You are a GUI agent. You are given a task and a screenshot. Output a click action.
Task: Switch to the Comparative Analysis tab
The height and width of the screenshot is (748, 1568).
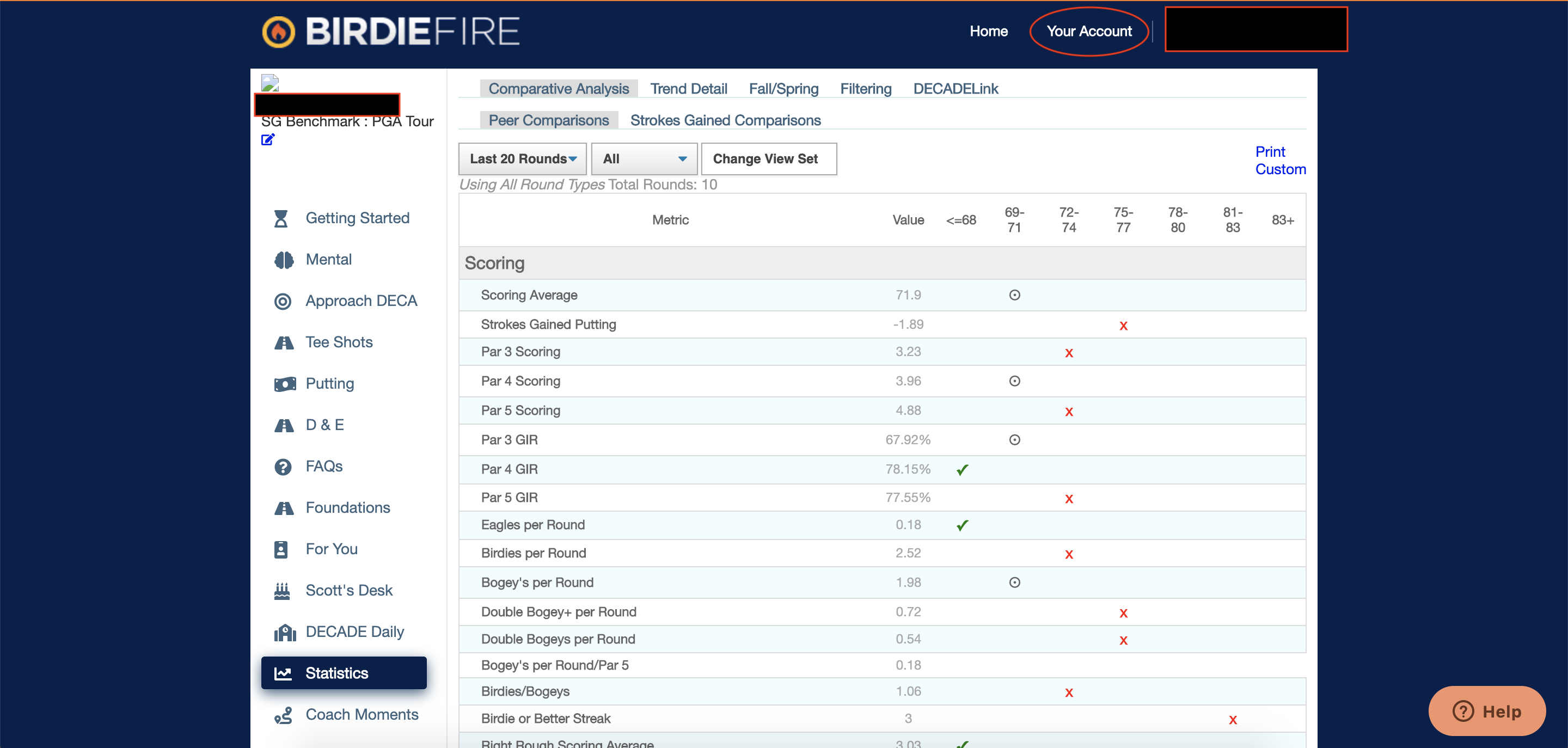(x=558, y=89)
